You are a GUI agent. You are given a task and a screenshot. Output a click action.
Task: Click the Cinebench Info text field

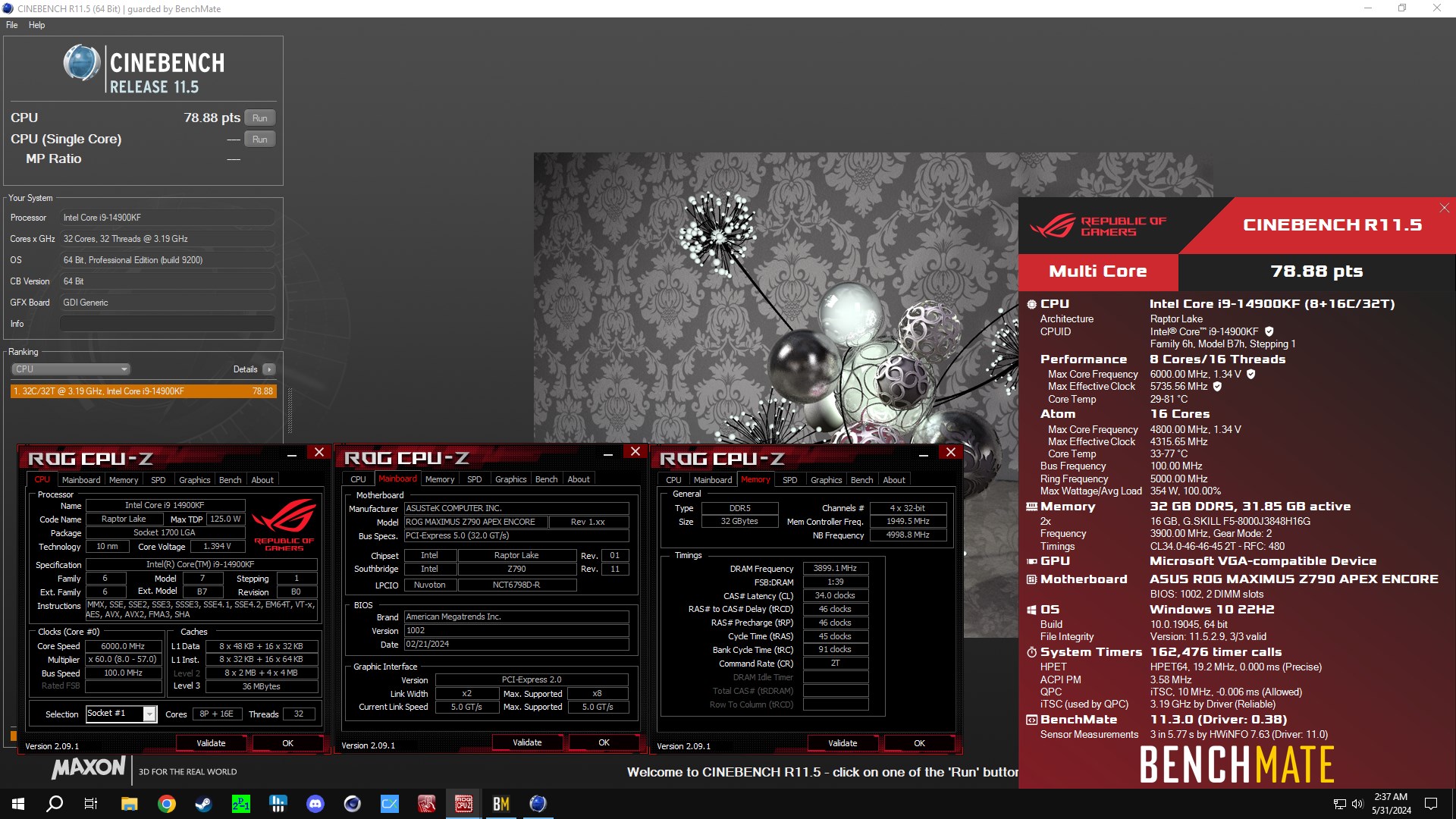168,324
